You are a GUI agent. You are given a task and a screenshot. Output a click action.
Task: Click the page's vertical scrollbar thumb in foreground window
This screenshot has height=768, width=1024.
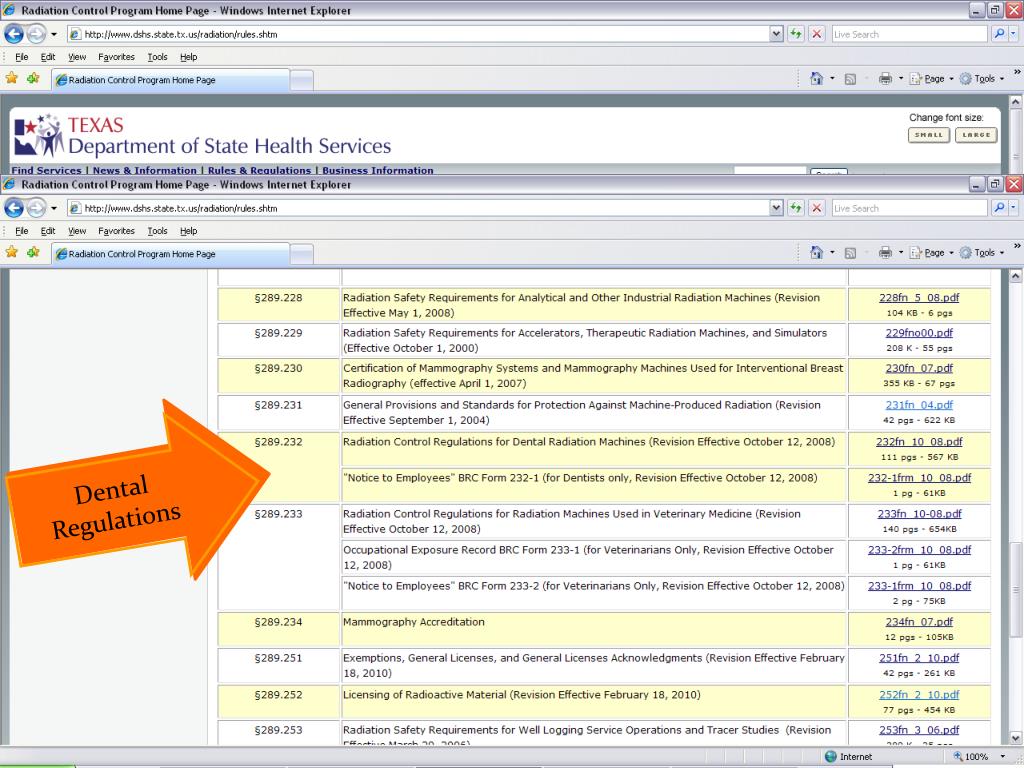[1016, 590]
